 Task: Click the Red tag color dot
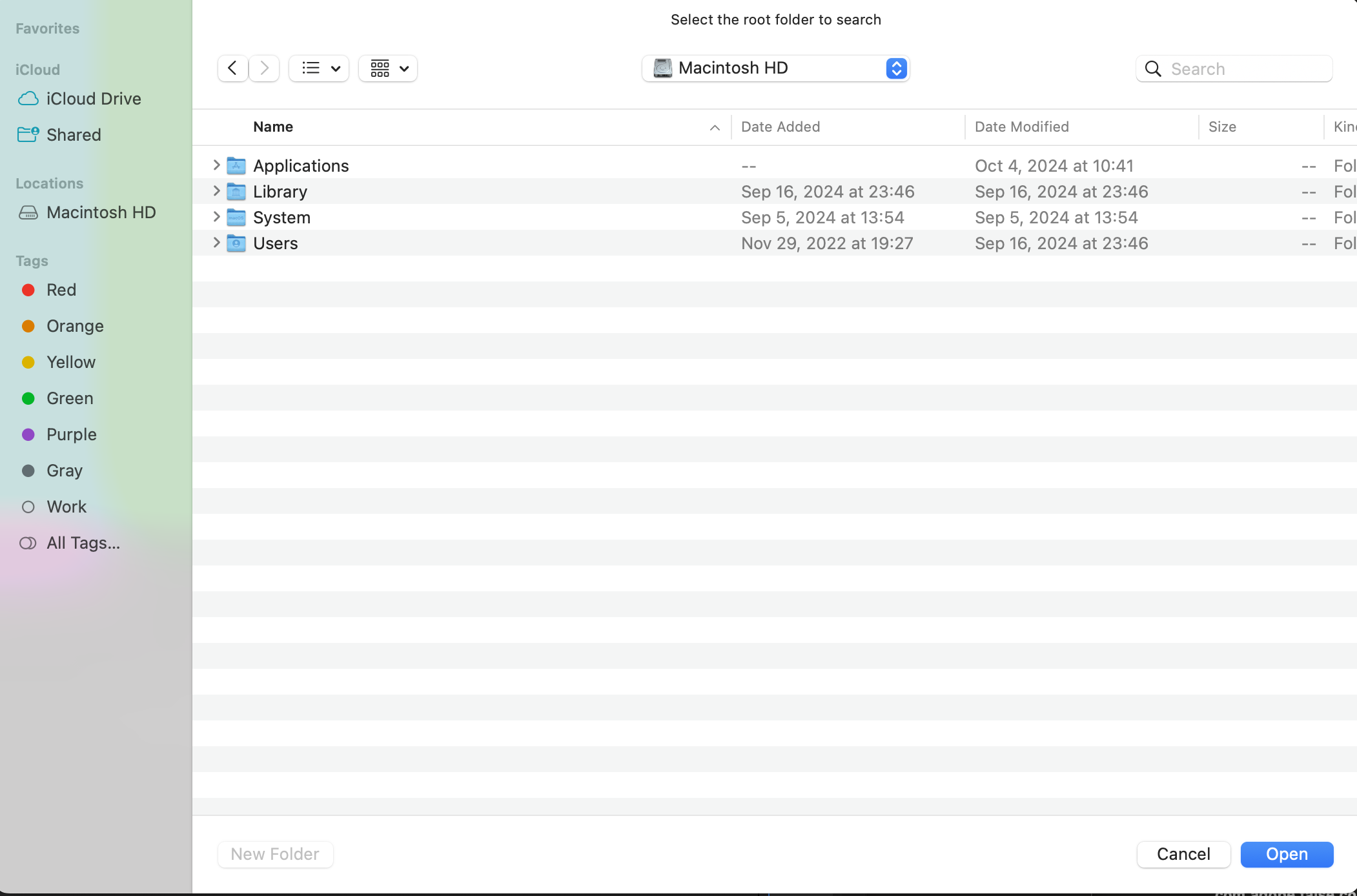(28, 290)
